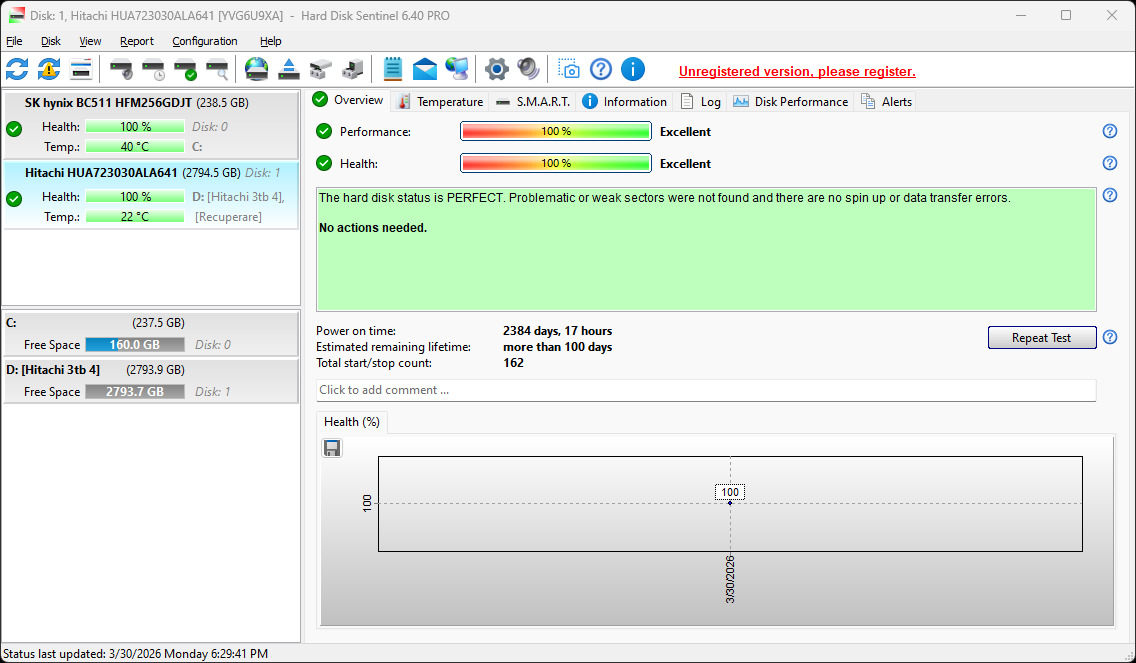Click the Click to add comment field
Viewport: 1136px width, 663px height.
point(706,390)
